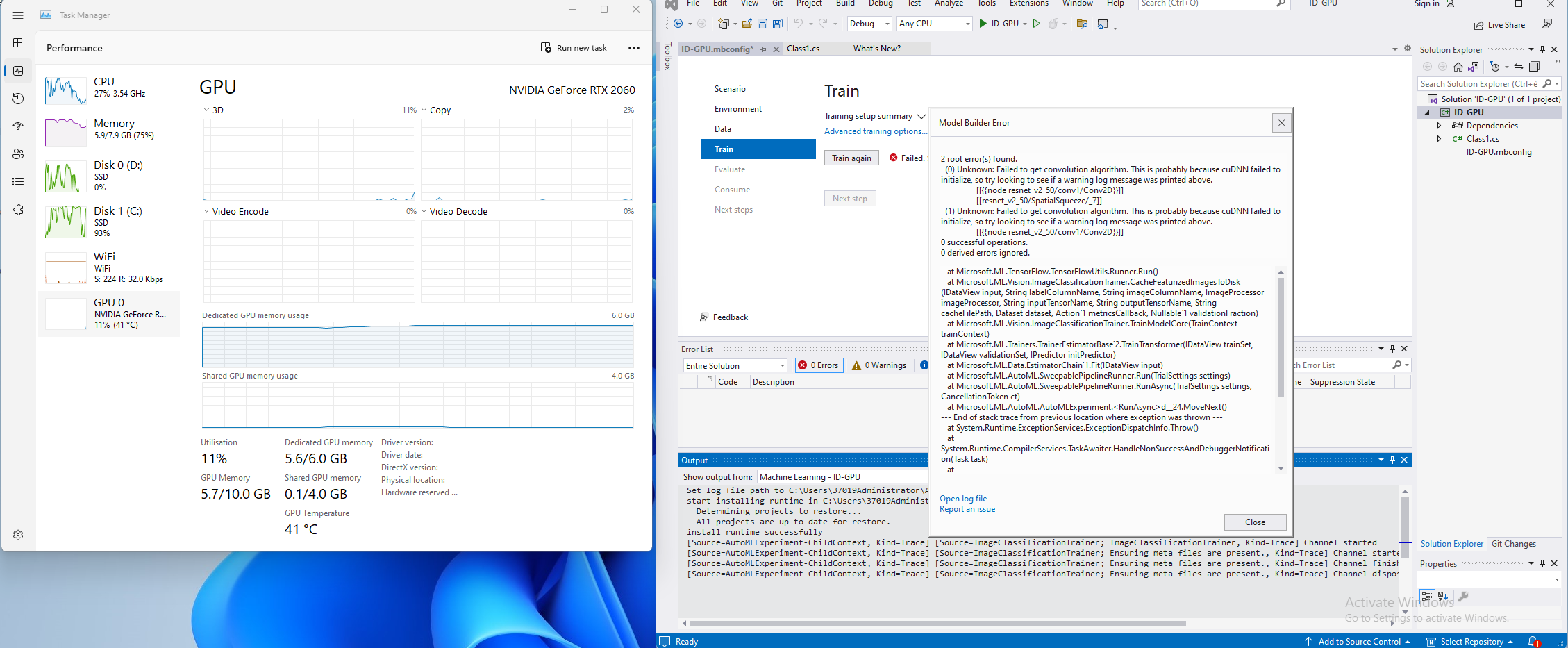Click the Undo icon in Visual Studio toolbar

(x=800, y=23)
